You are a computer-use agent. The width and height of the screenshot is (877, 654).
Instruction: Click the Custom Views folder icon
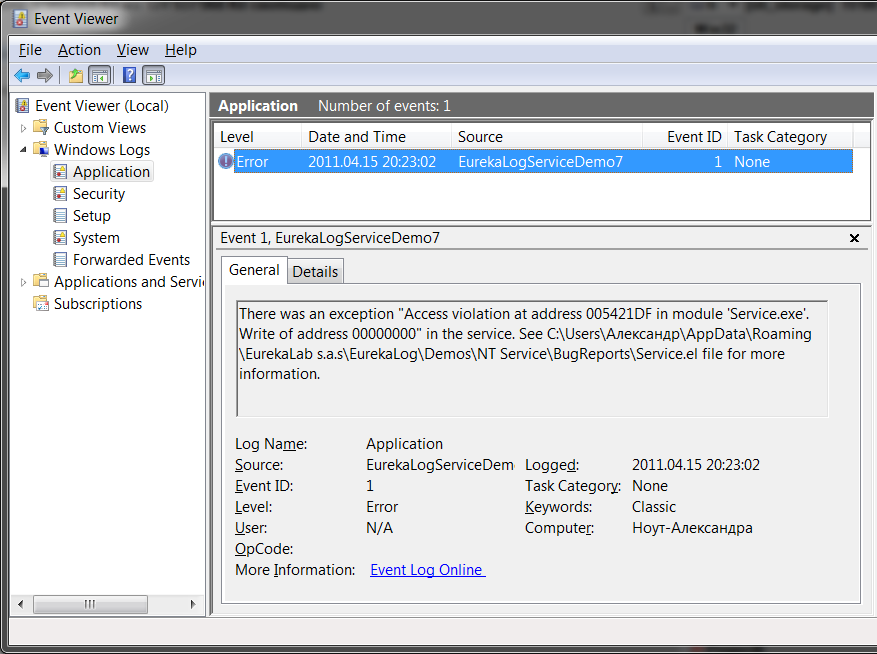click(x=41, y=128)
